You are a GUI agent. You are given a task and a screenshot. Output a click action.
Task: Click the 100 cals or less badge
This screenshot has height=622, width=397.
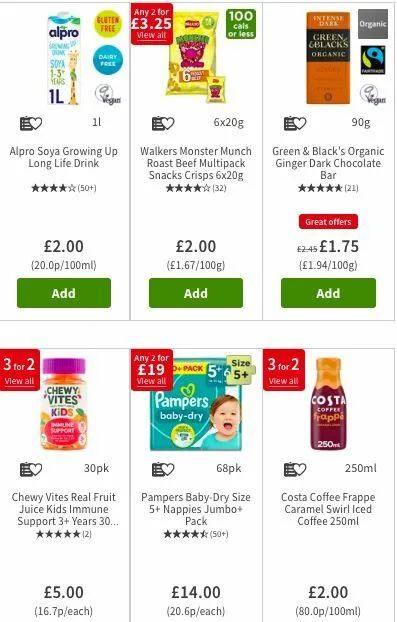(241, 24)
